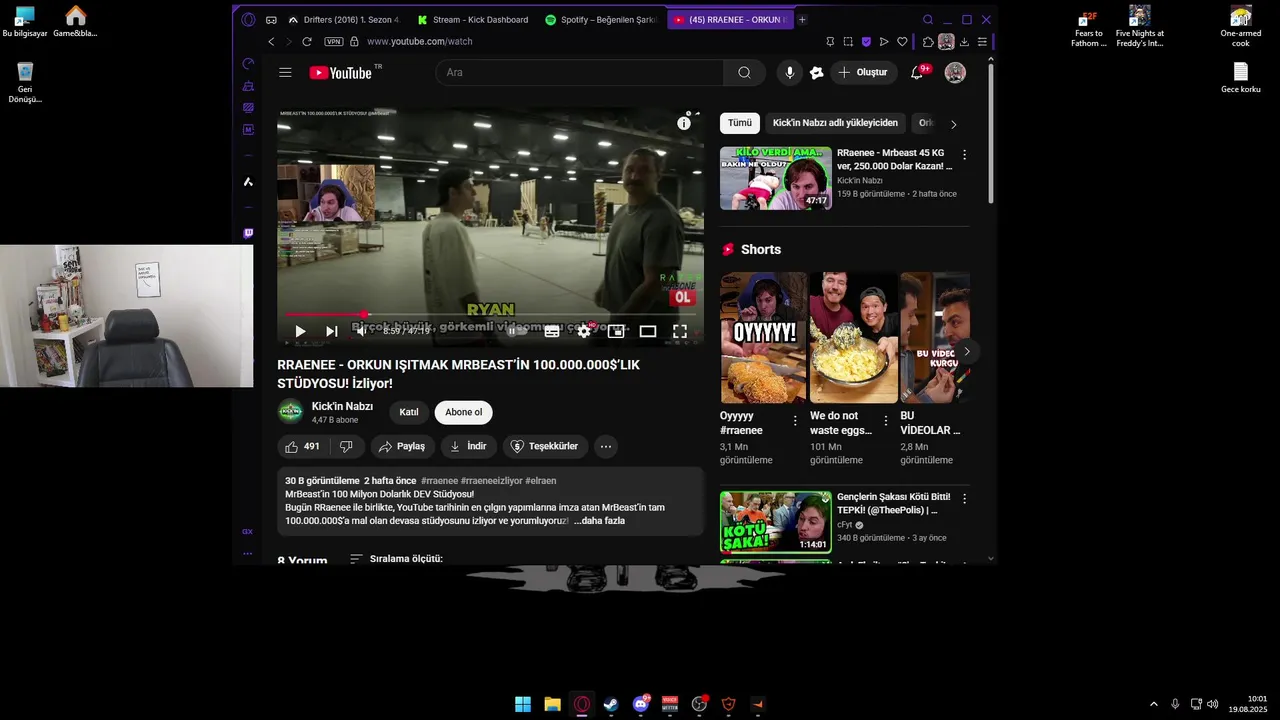Toggle the VPN badge in address bar
Screen dimensions: 1280x720
[x=334, y=41]
